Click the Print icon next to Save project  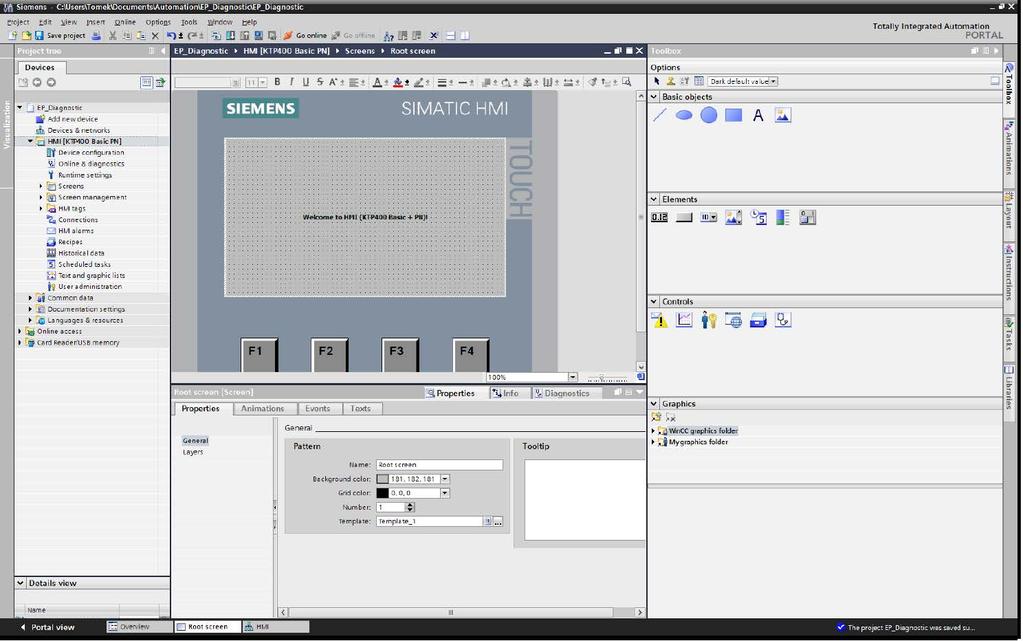(x=97, y=36)
